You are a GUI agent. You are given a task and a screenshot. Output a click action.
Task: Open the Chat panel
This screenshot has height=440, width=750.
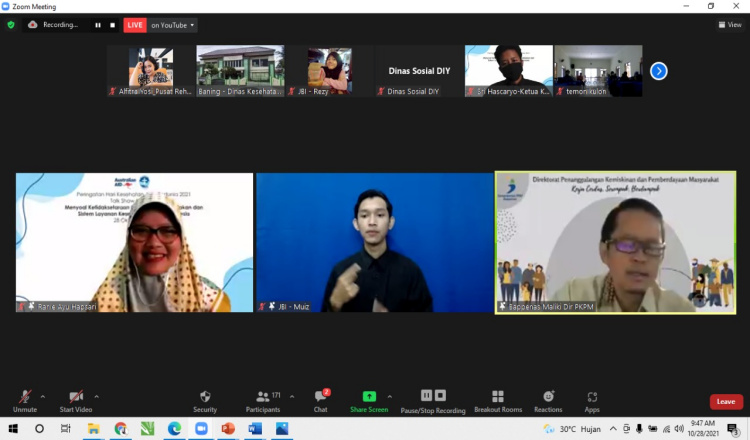tap(320, 401)
